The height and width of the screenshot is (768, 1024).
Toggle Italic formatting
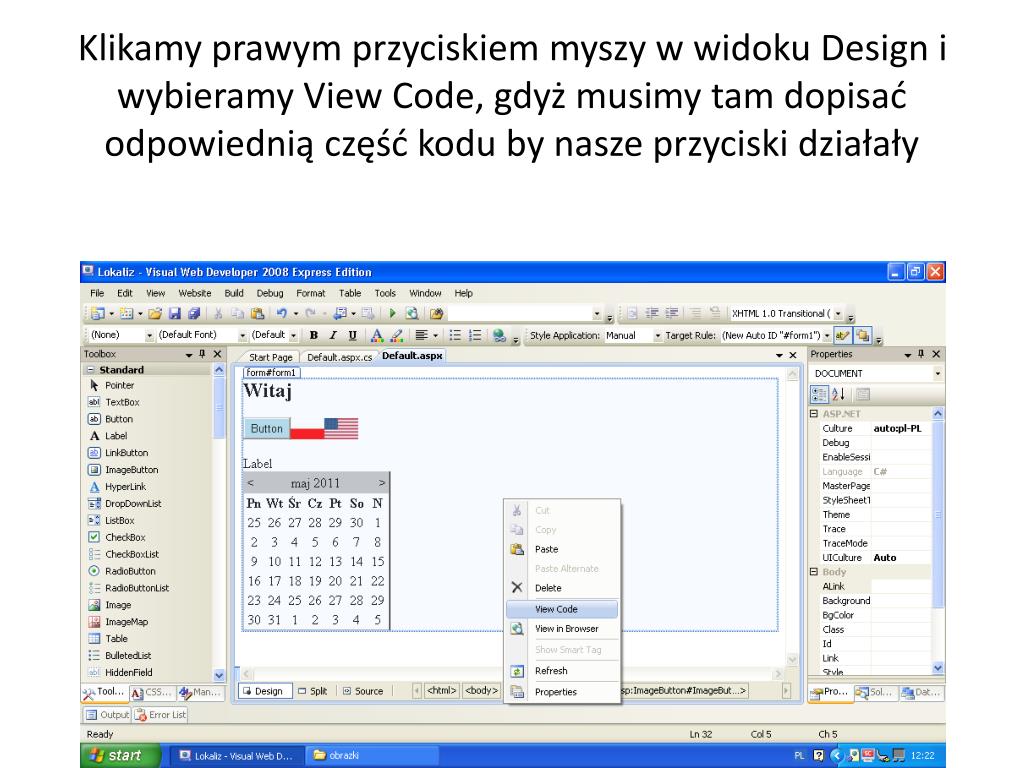pos(333,335)
